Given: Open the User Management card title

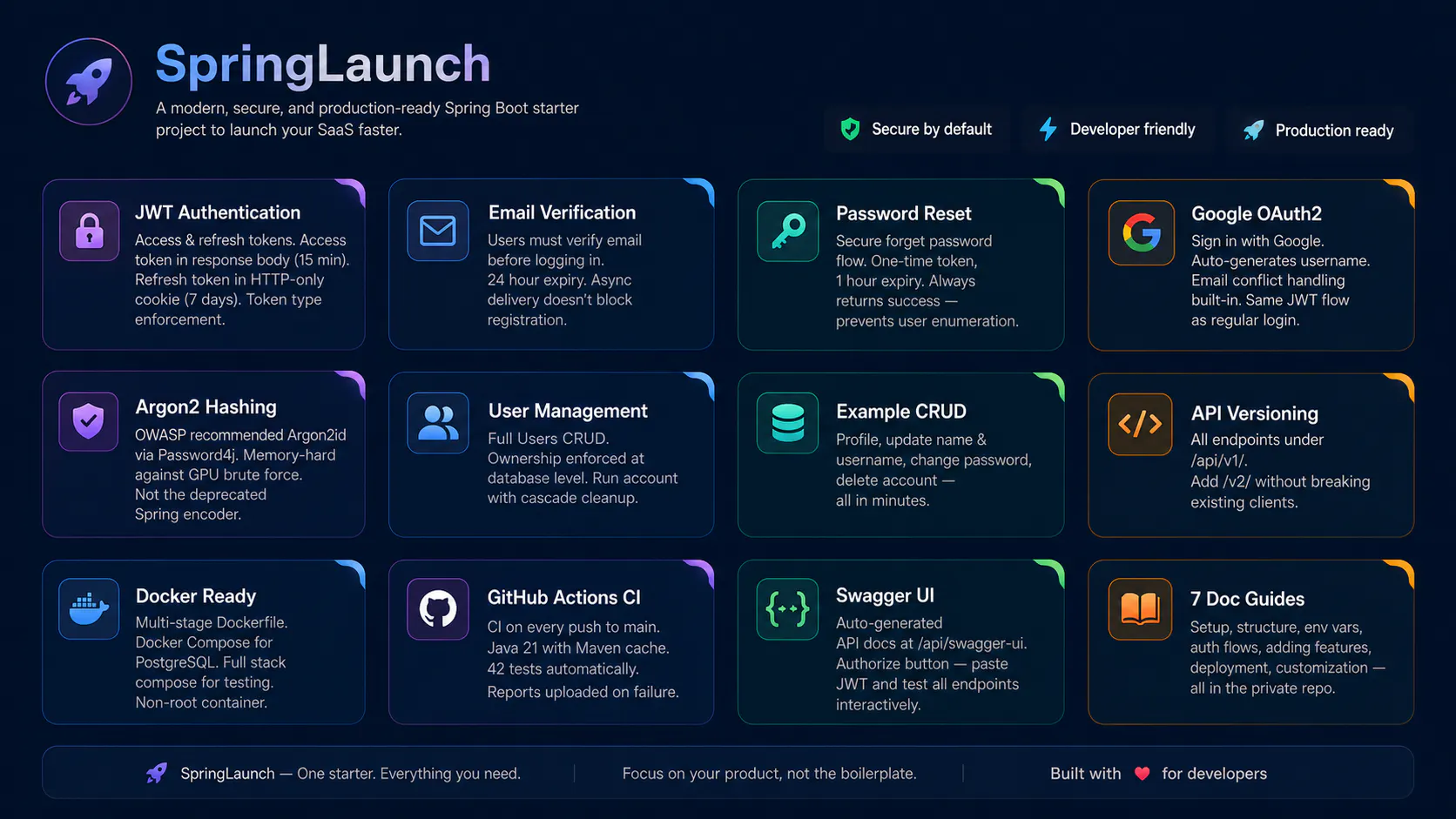Looking at the screenshot, I should click(568, 411).
